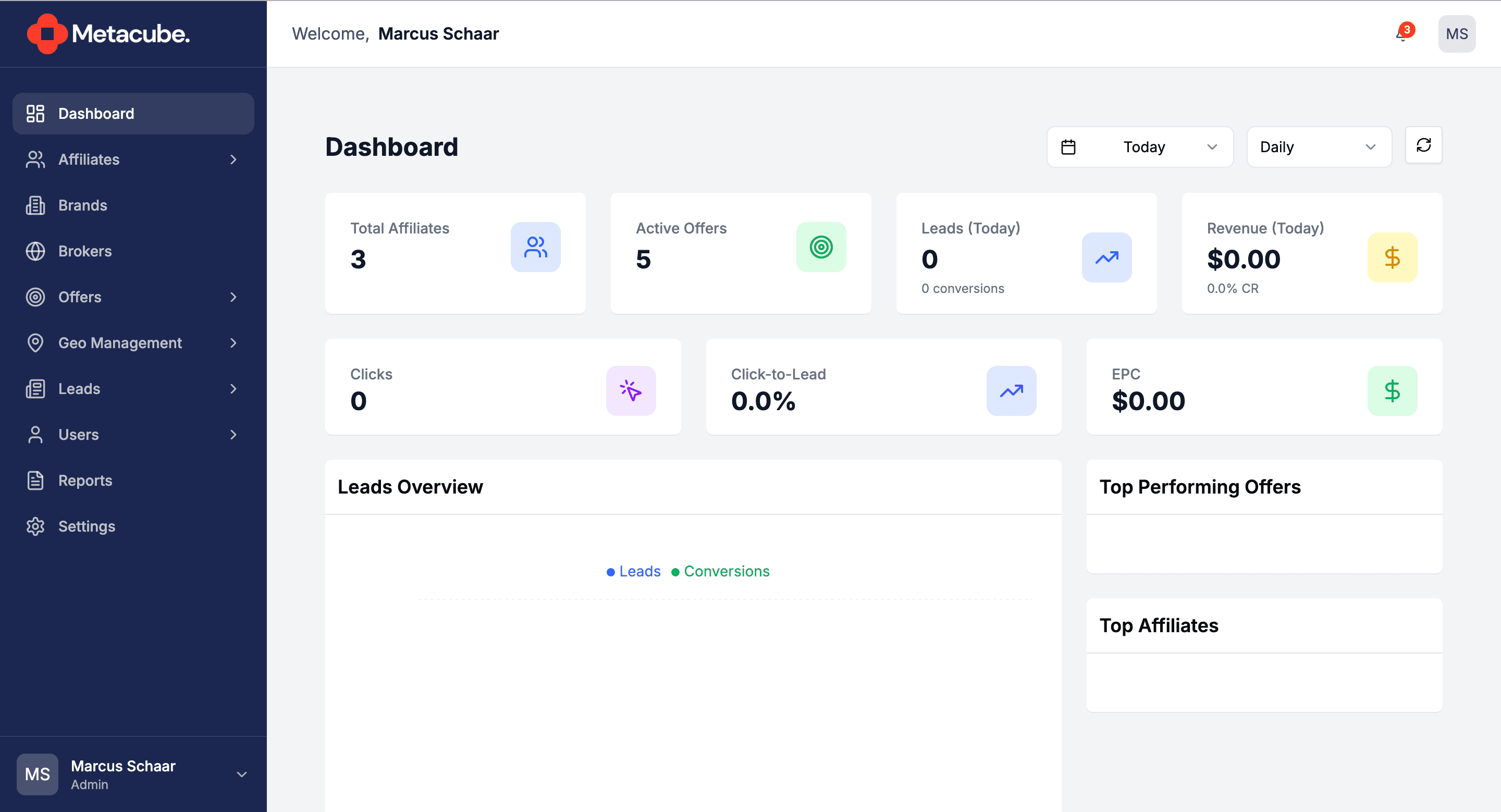Click the Brokers globe icon
Viewport: 1501px width, 812px height.
tap(35, 251)
